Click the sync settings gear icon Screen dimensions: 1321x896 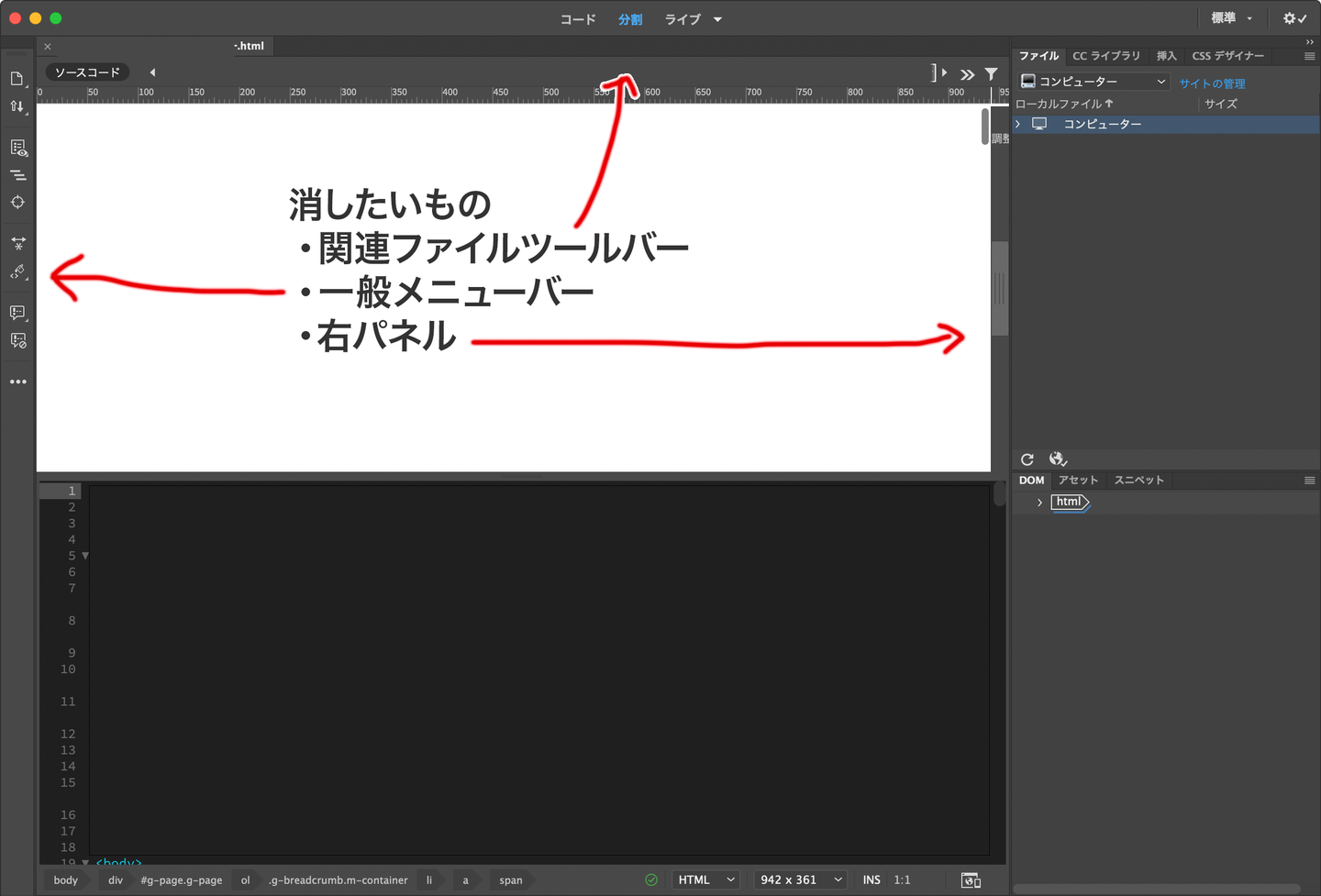click(1294, 18)
